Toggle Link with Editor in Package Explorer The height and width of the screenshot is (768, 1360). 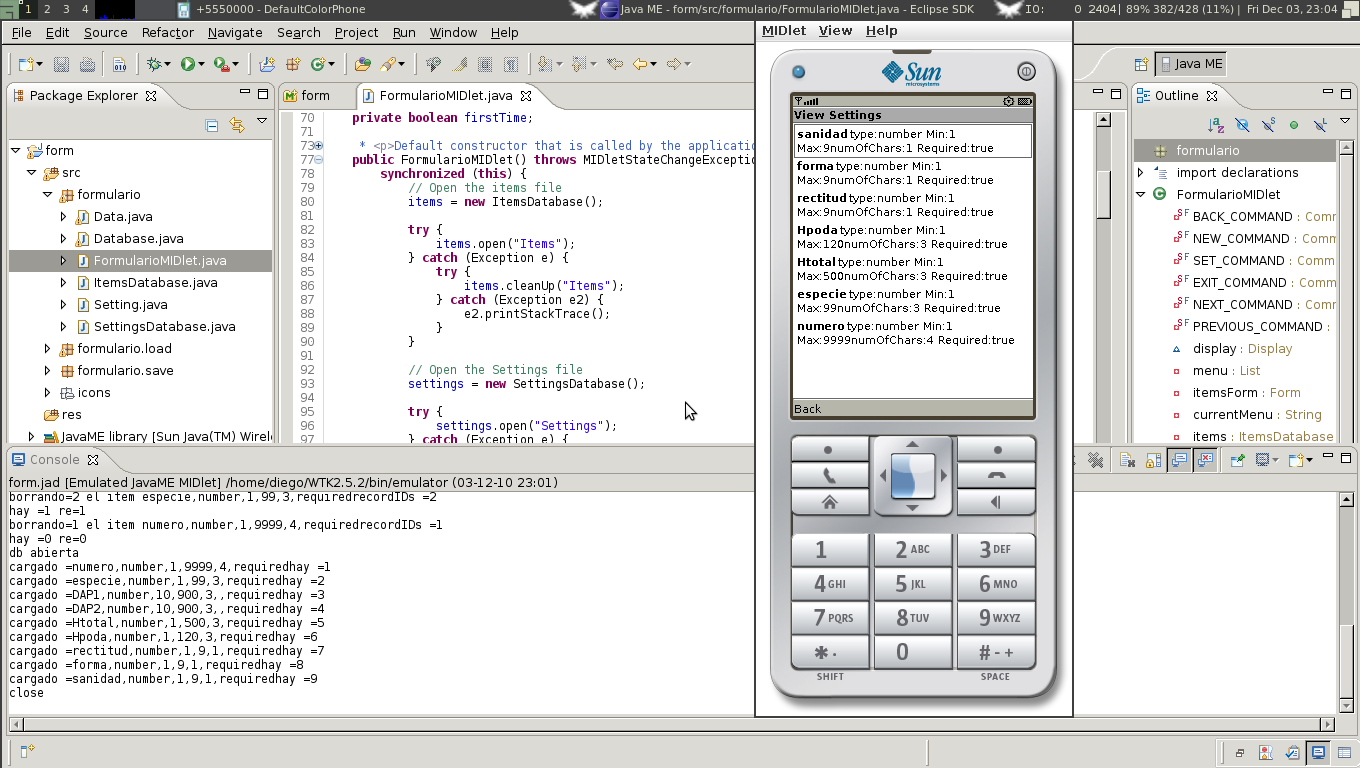[x=237, y=125]
